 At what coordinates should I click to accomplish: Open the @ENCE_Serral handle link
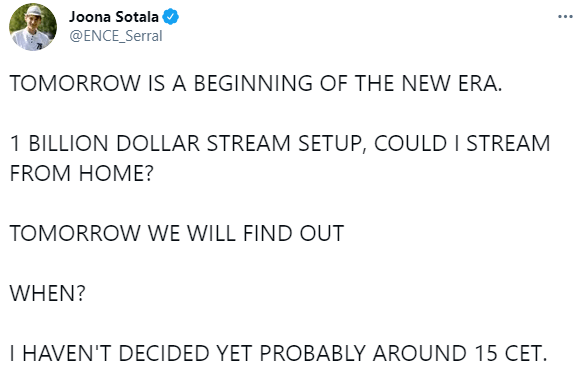click(x=116, y=36)
